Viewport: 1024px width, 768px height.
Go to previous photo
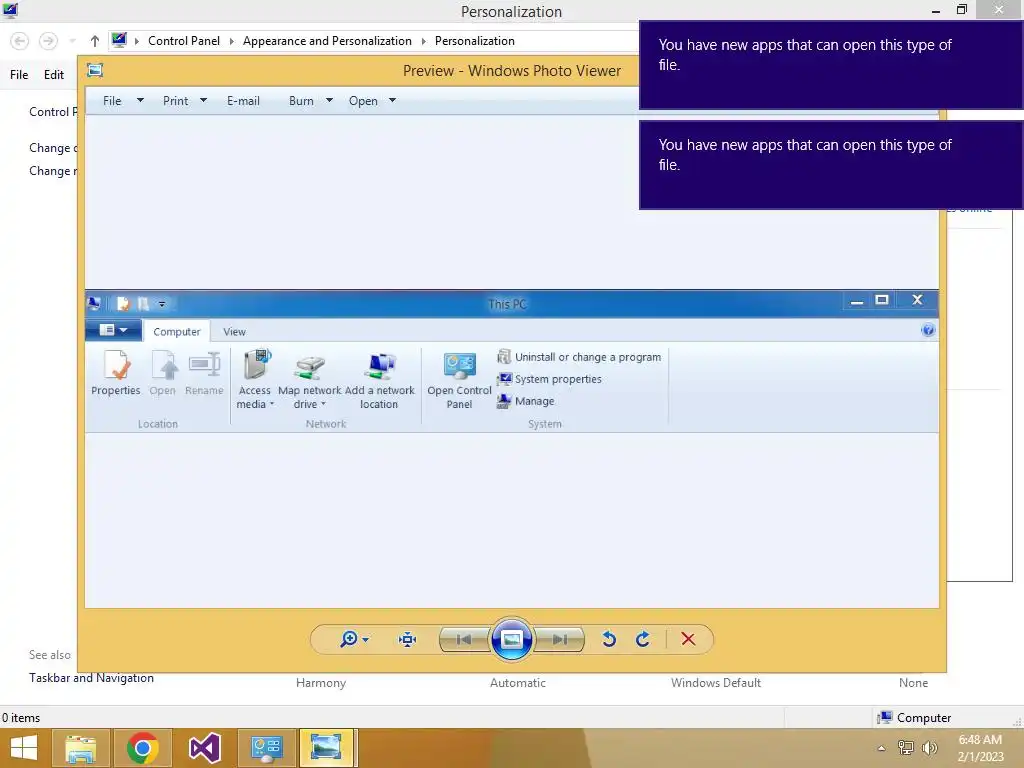(464, 639)
